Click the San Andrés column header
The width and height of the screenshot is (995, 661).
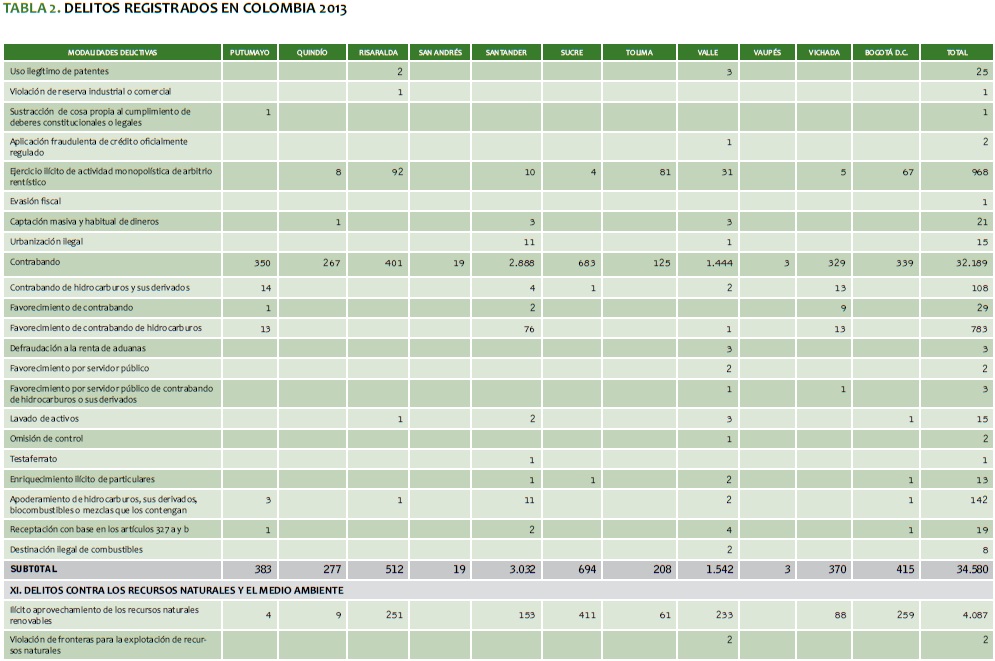(x=441, y=53)
